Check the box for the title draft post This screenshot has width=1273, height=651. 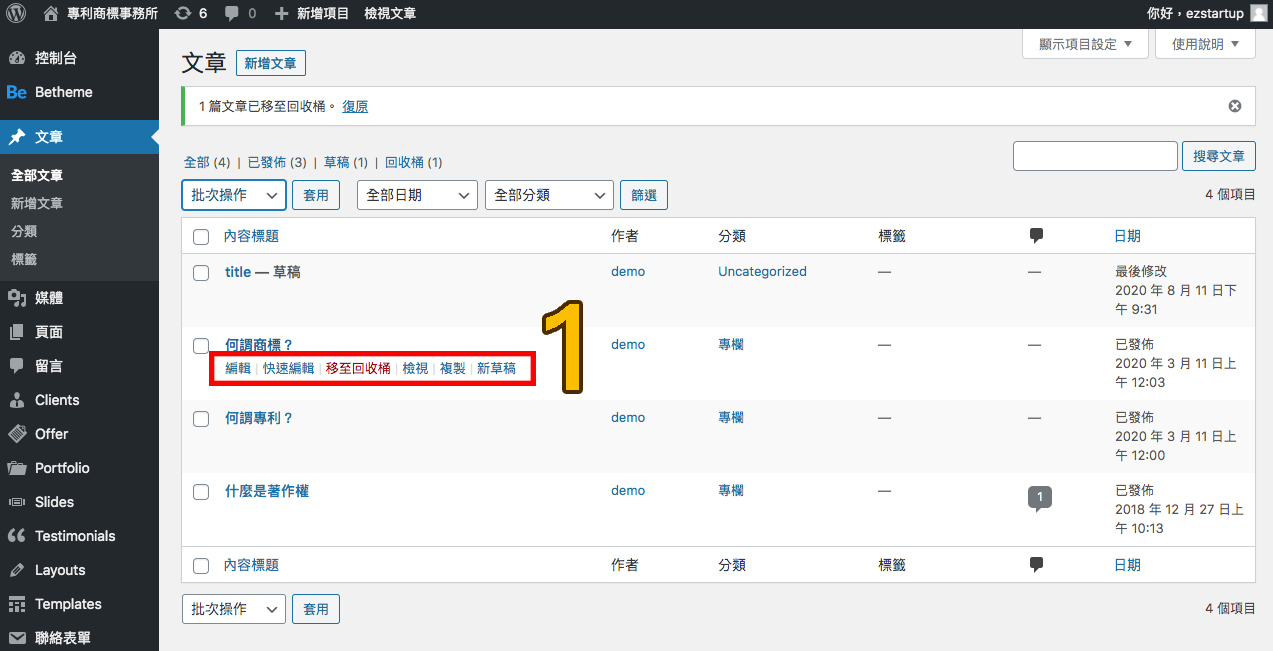[x=201, y=272]
